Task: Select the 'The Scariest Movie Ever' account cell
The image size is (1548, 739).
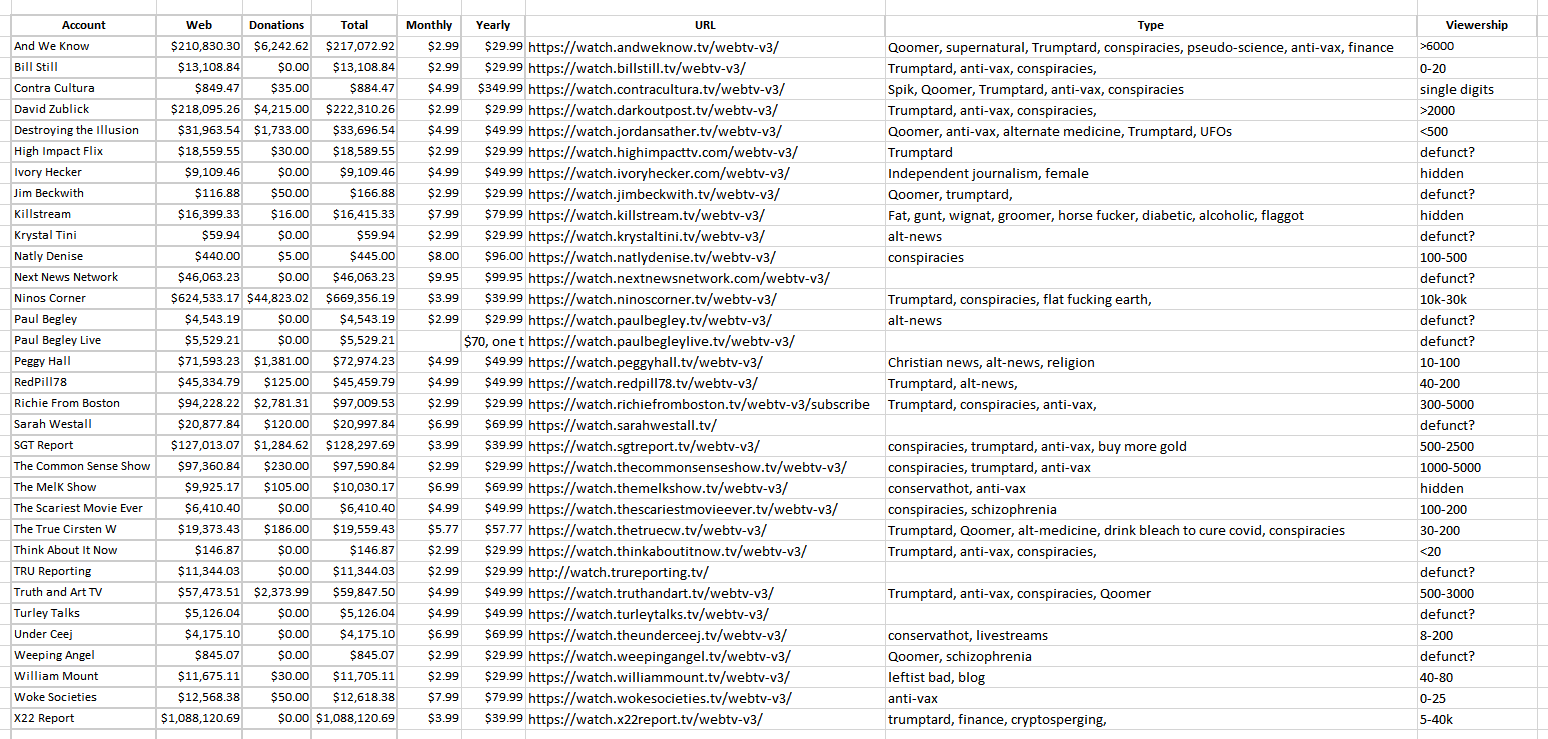Action: (x=83, y=508)
